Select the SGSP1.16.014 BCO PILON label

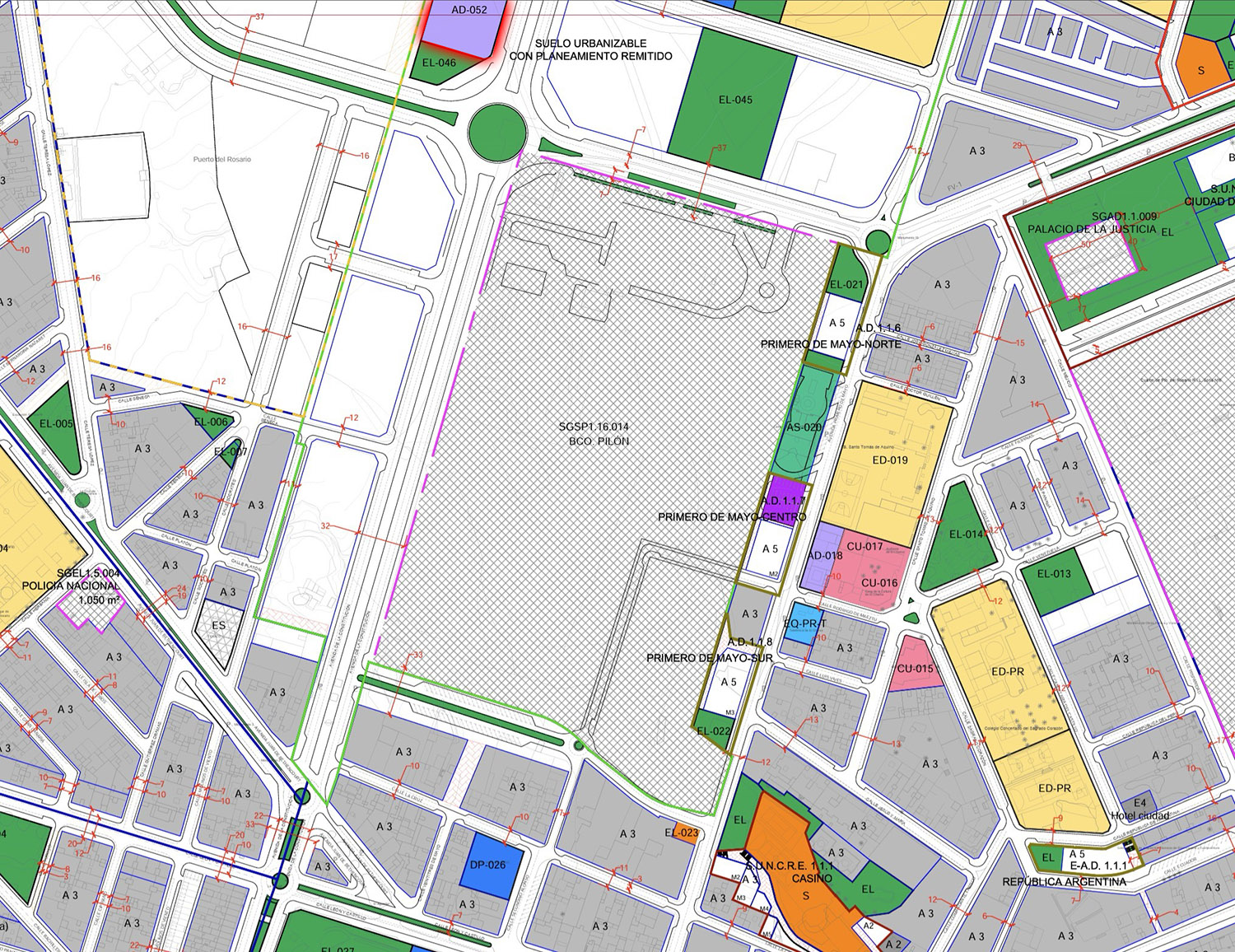593,434
